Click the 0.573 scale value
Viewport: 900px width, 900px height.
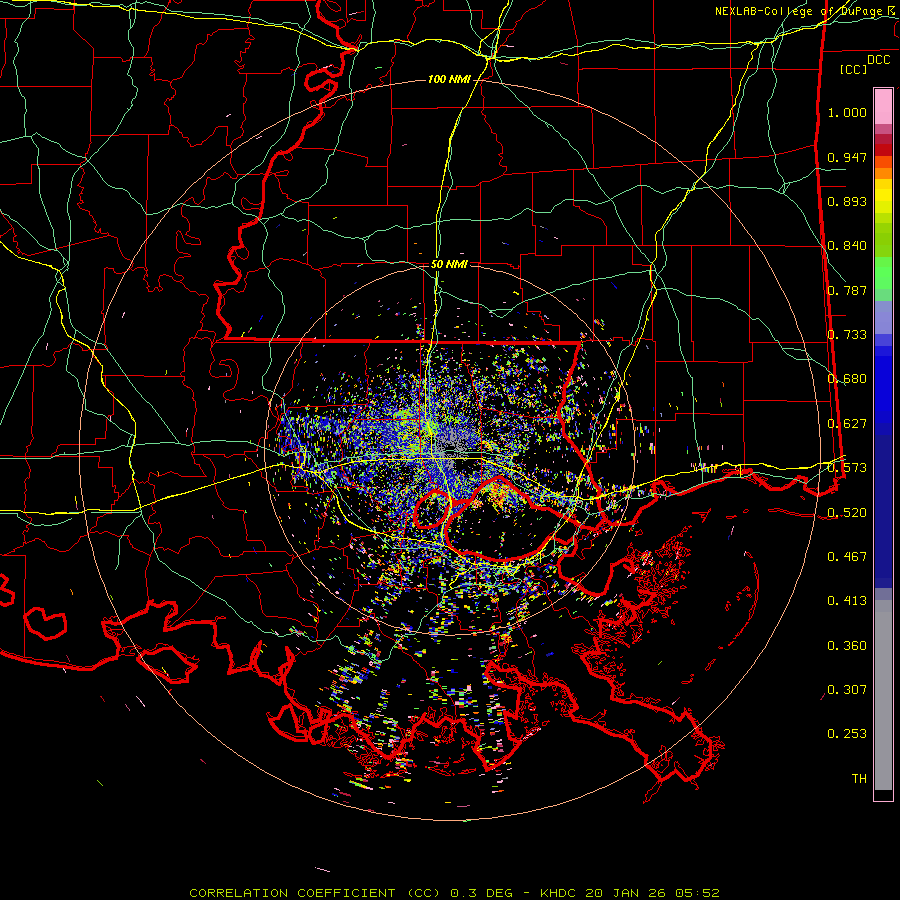pyautogui.click(x=847, y=468)
